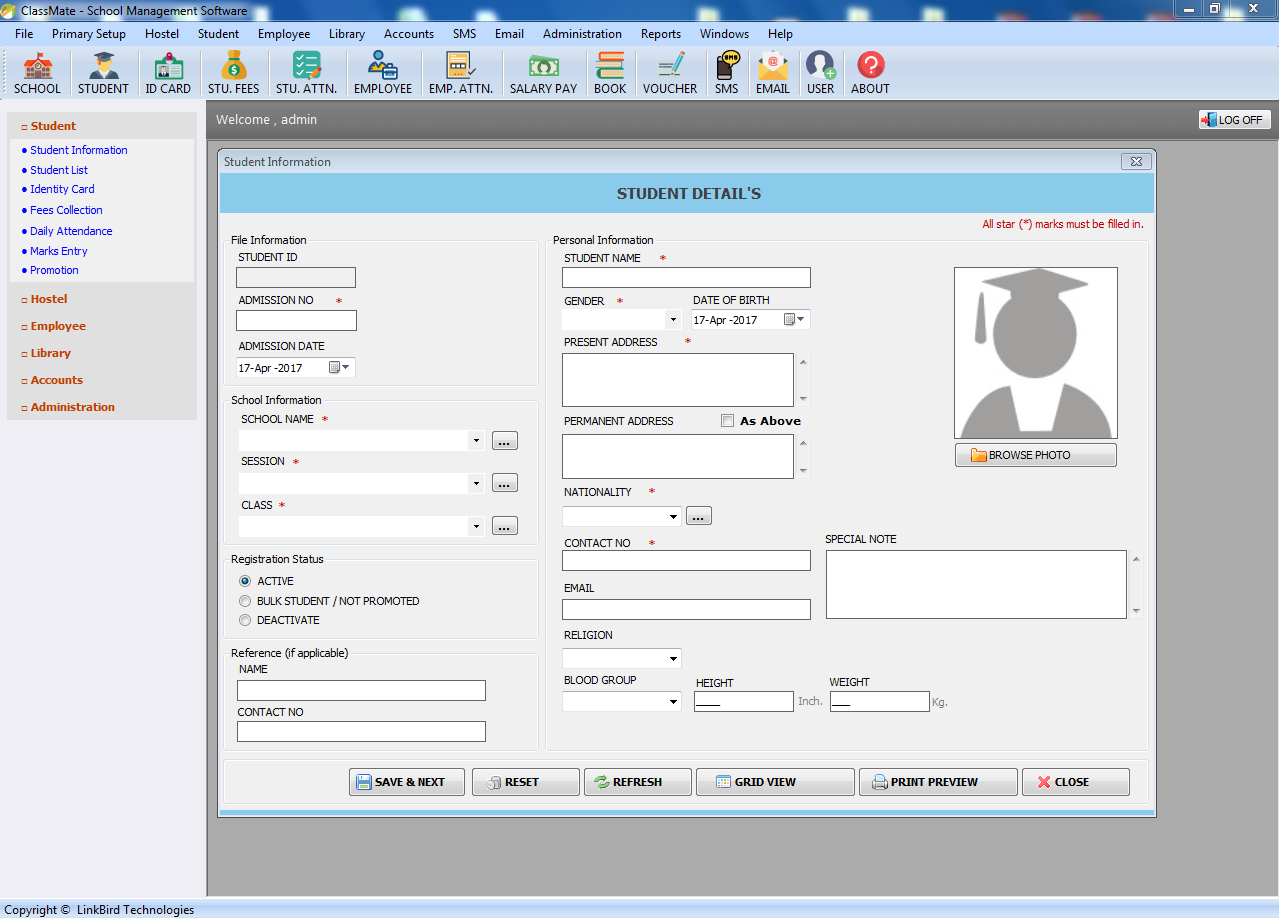Select the ACTIVE registration status
Viewport: 1279px width, 918px height.
(245, 581)
